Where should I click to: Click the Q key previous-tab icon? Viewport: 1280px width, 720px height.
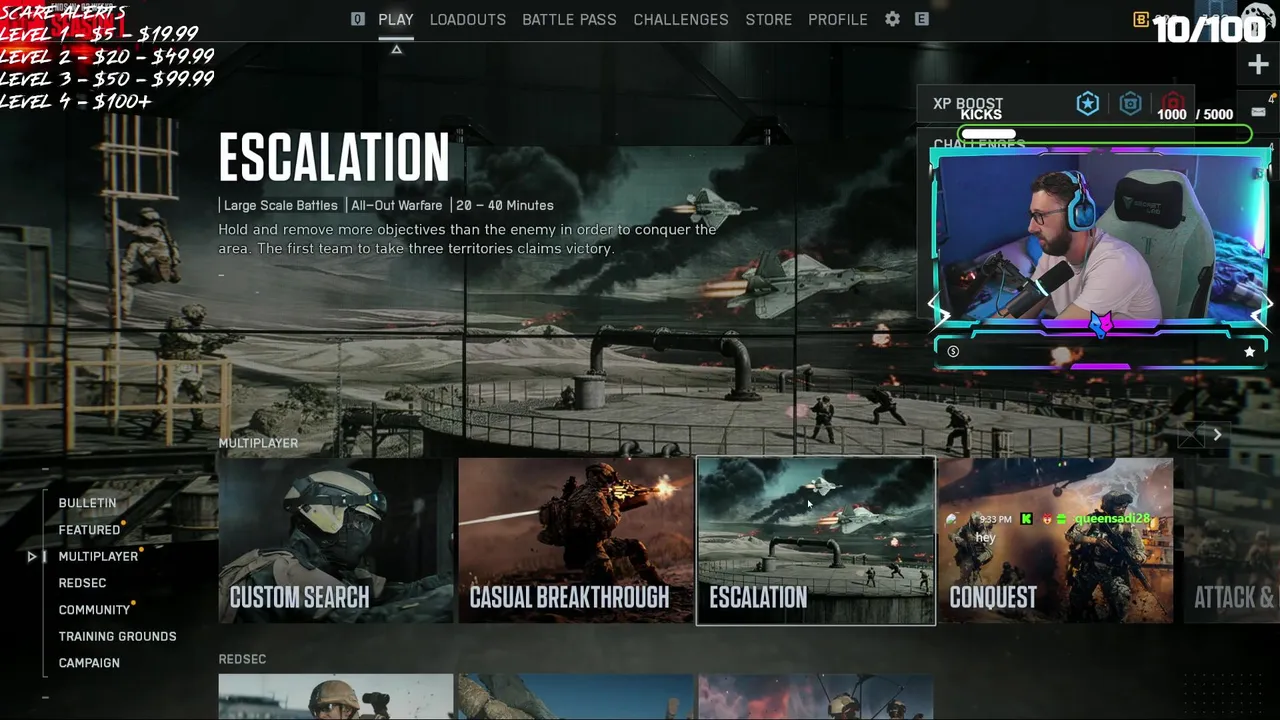click(358, 19)
